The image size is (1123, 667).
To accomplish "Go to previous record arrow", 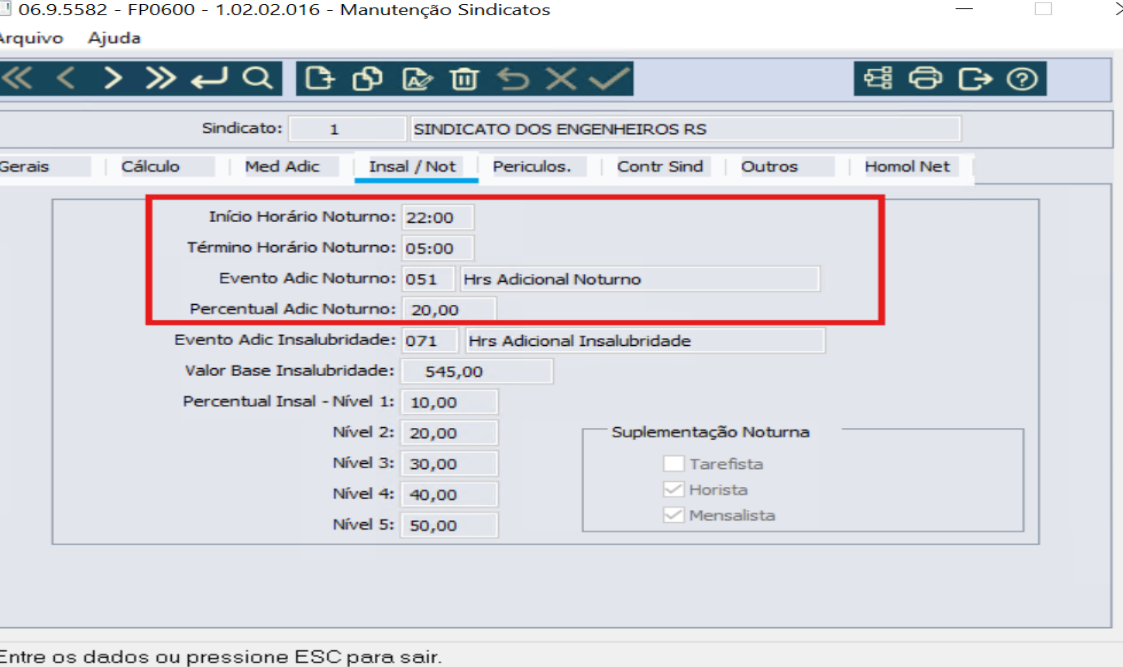I will point(66,77).
